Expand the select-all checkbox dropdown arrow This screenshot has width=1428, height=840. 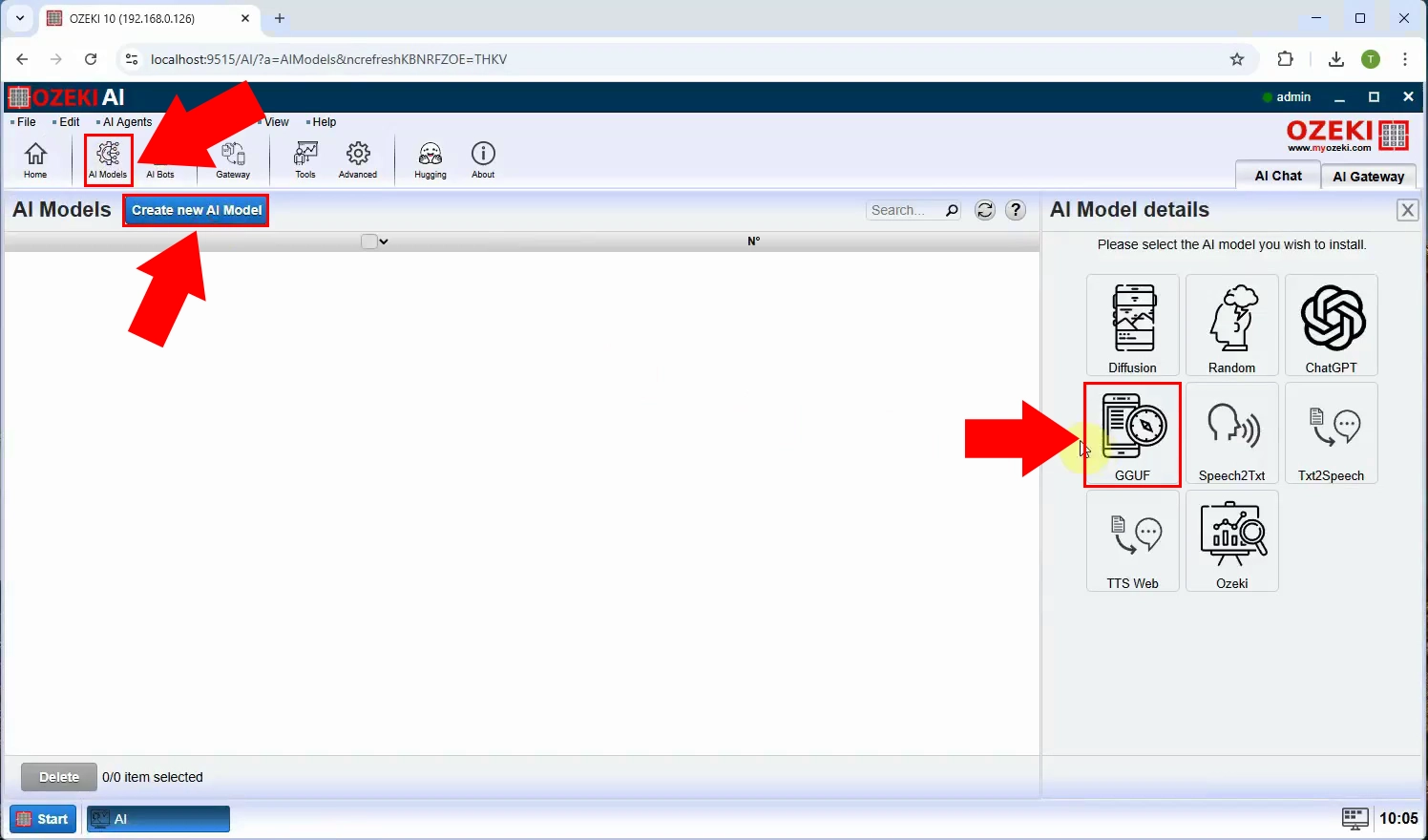(x=384, y=241)
